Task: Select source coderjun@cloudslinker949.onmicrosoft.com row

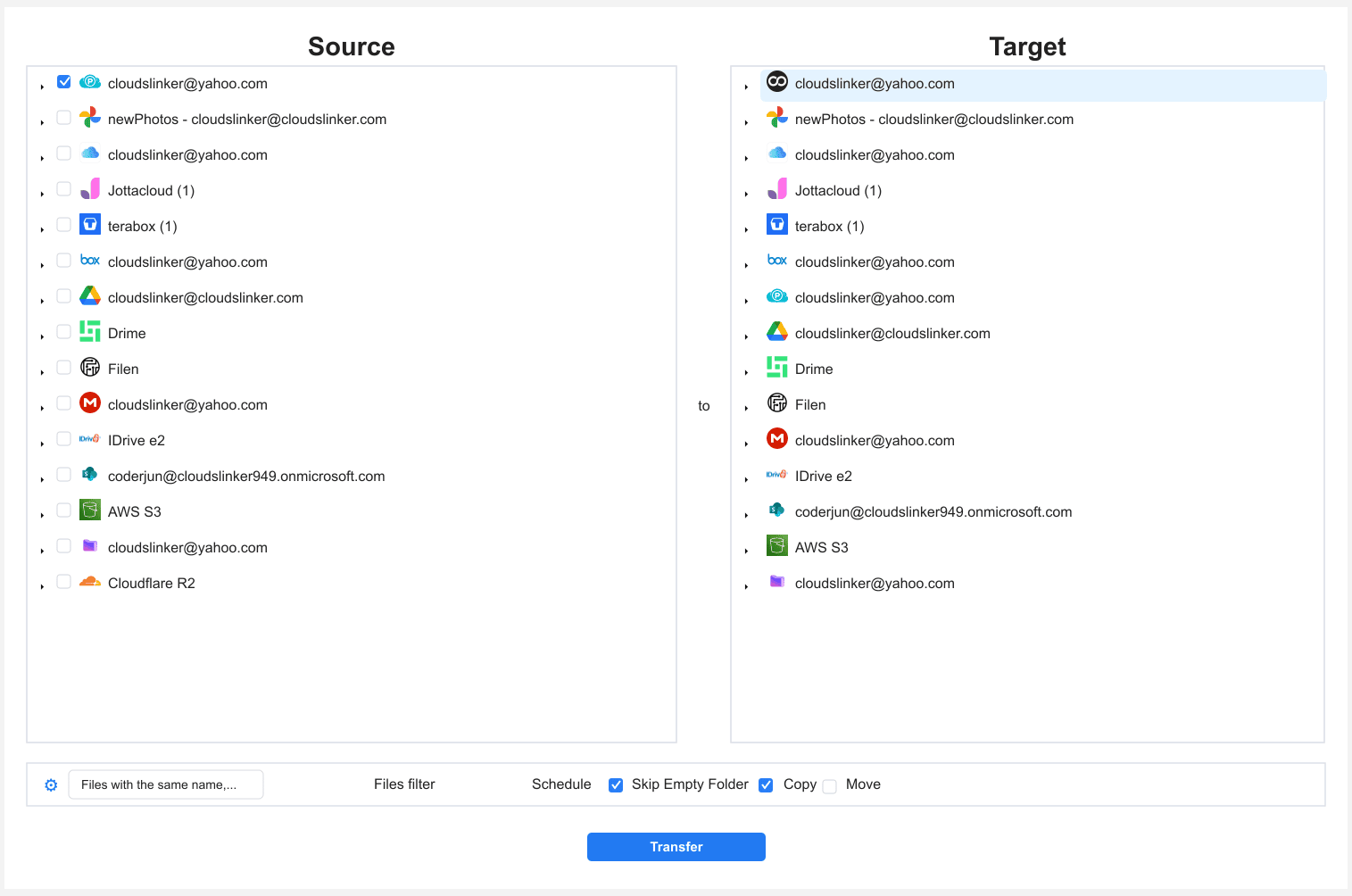Action: click(x=246, y=476)
